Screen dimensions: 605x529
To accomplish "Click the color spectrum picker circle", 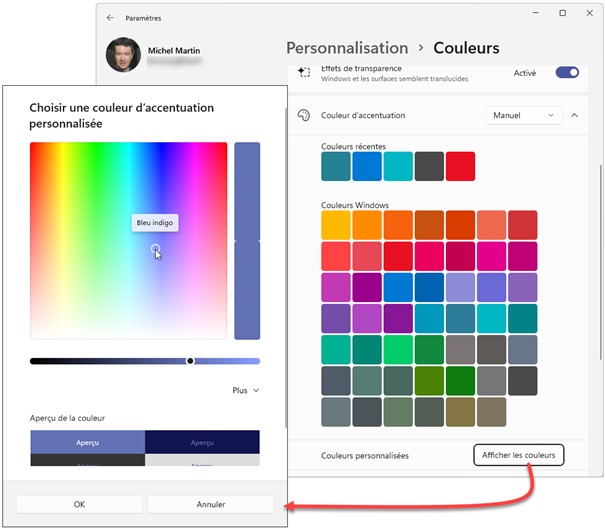I will [155, 249].
